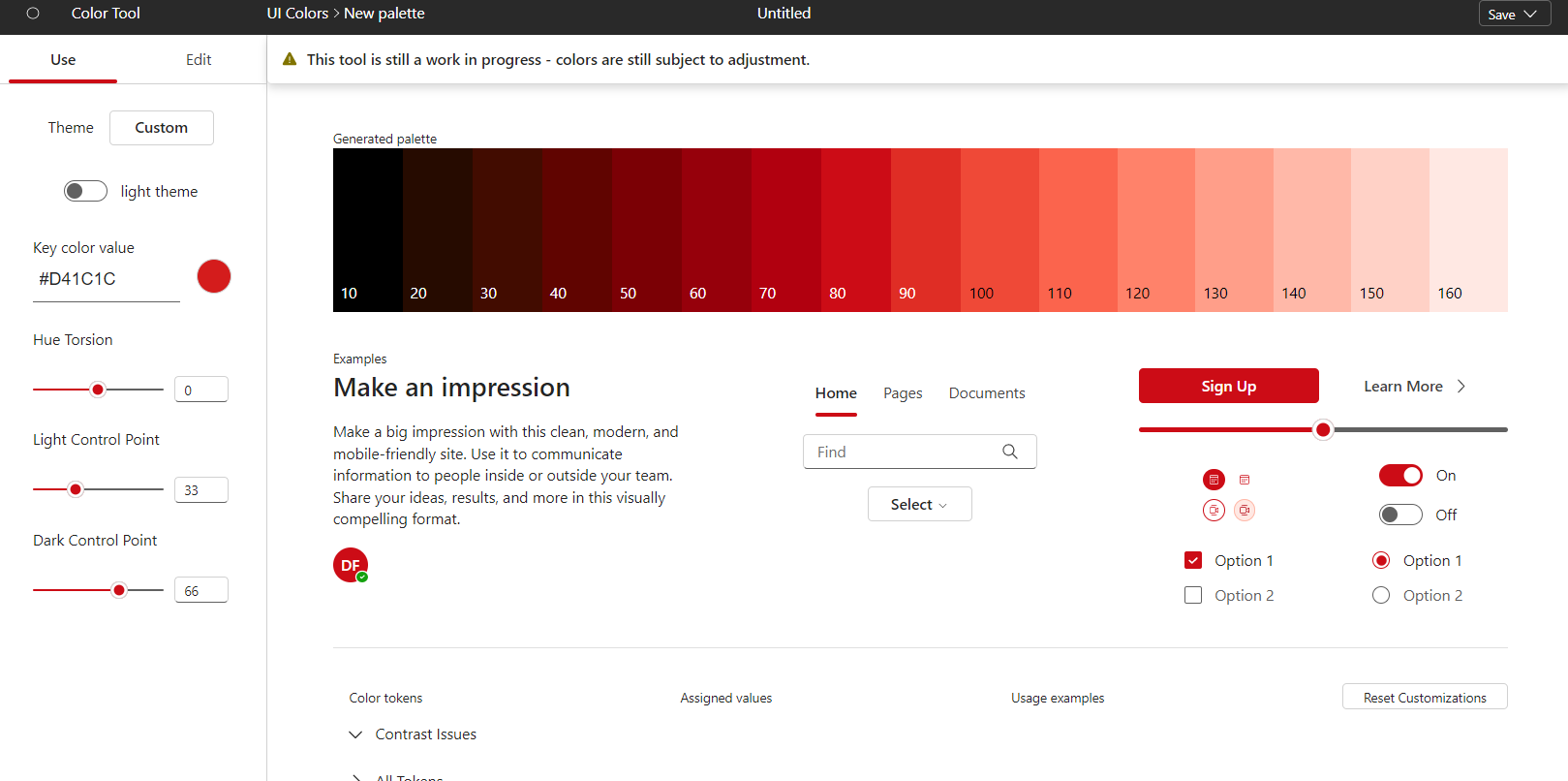Select the Option 1 radio button
The image size is (1568, 781).
tap(1381, 560)
